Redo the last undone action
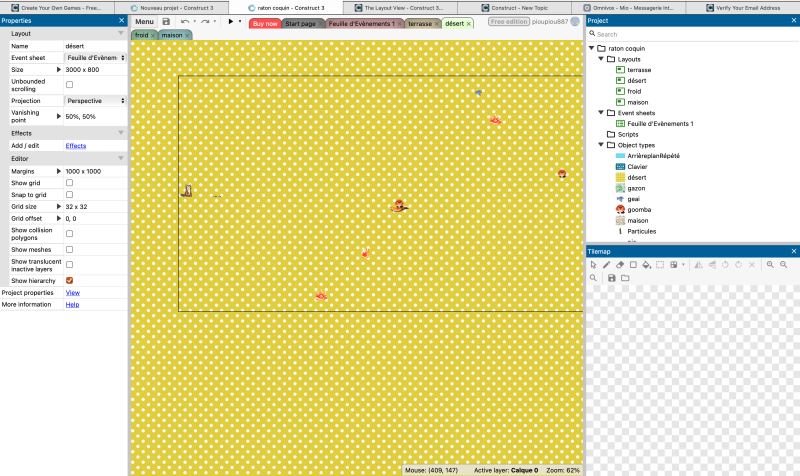800x476 pixels. (205, 21)
